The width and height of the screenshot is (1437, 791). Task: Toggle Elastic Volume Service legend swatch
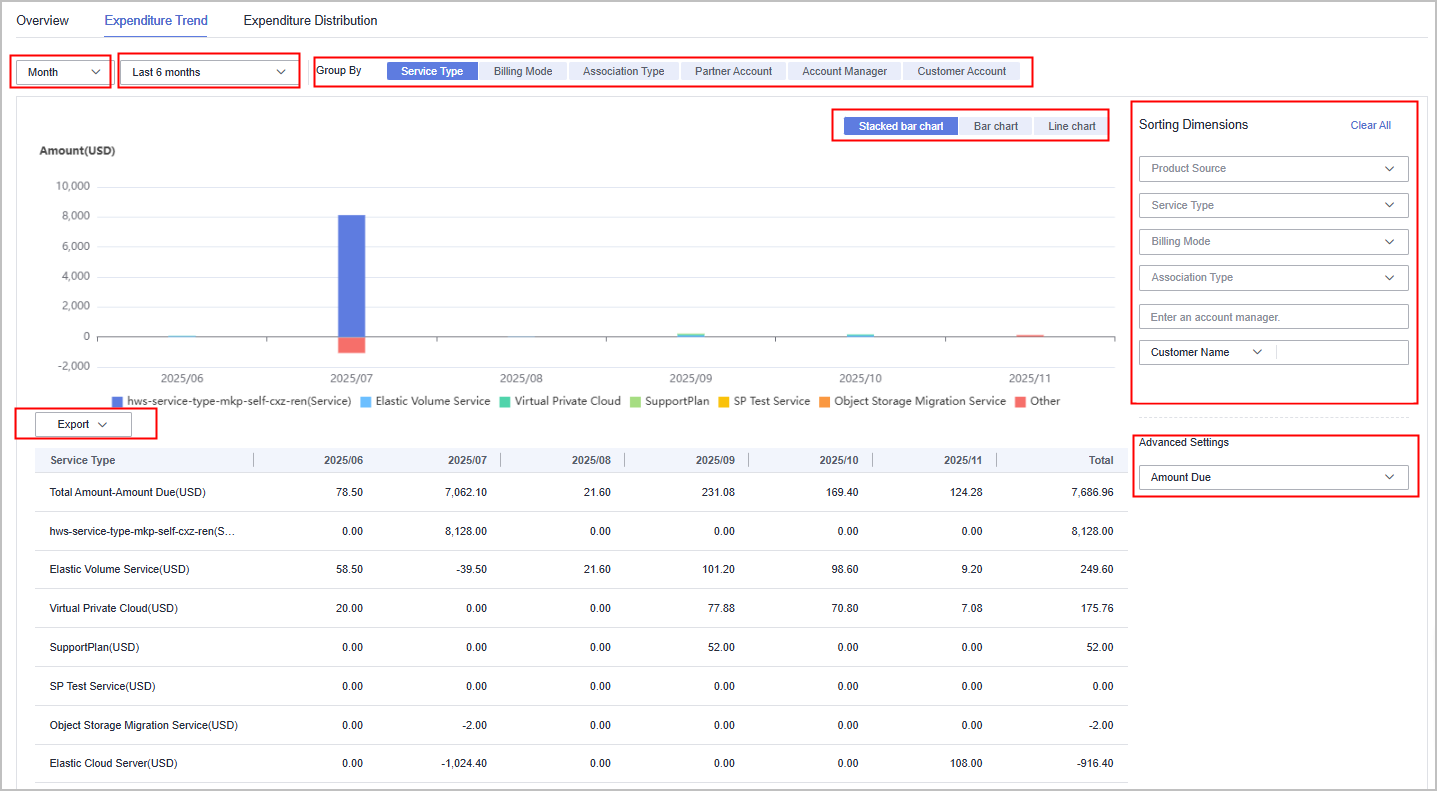[365, 401]
